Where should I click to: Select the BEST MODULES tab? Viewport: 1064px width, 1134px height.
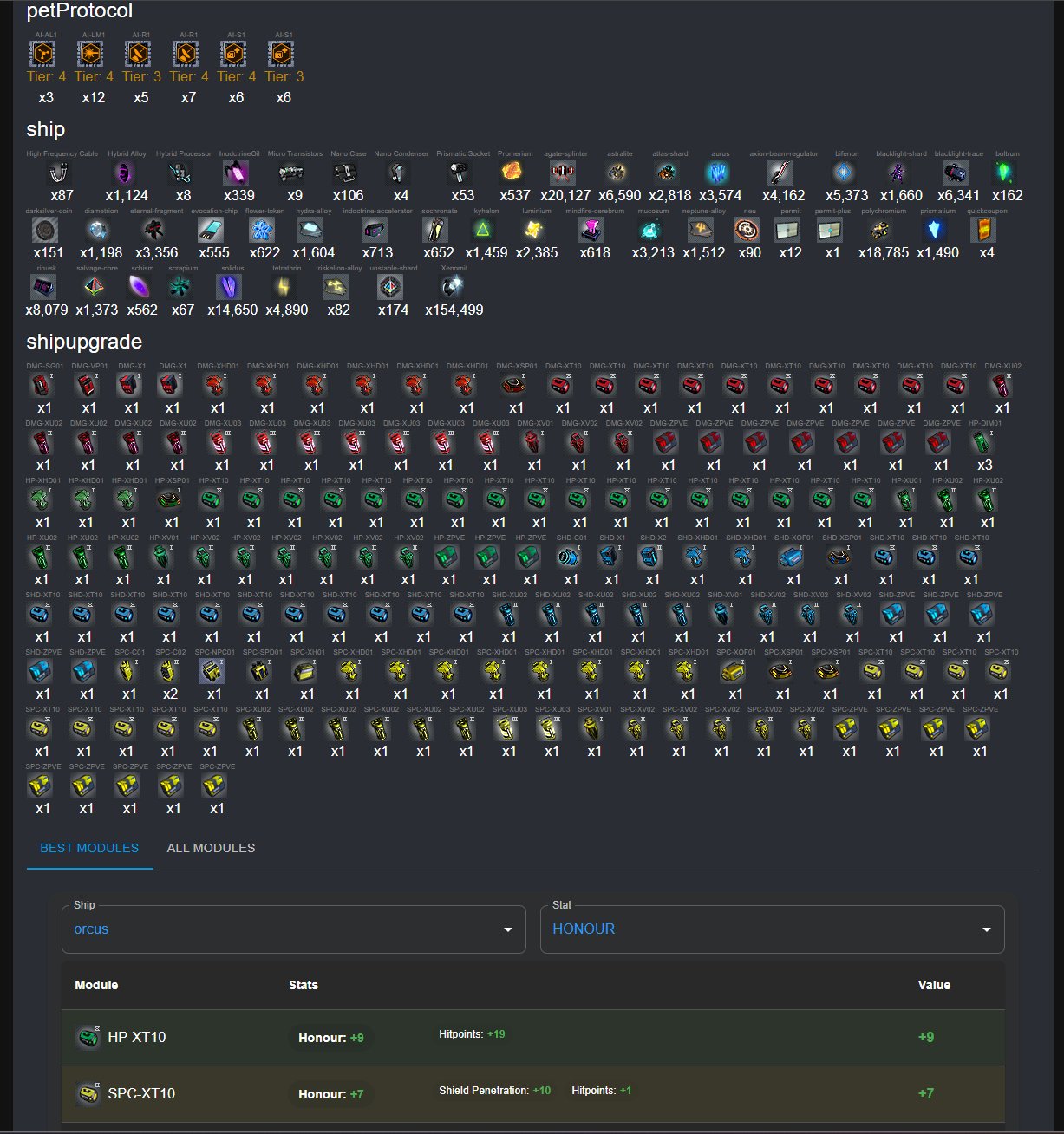[89, 848]
